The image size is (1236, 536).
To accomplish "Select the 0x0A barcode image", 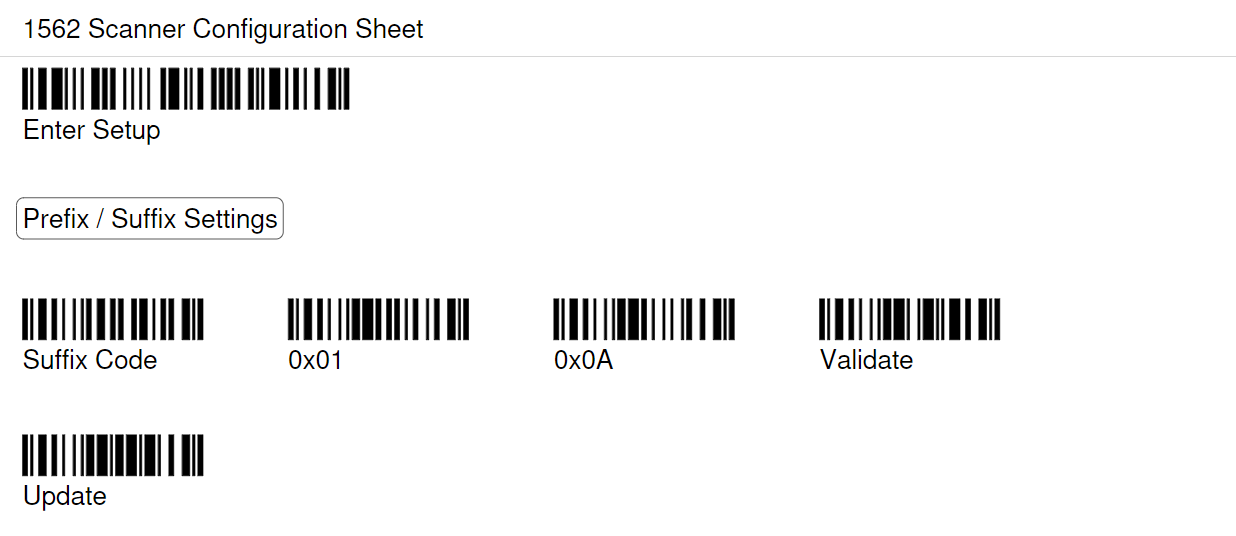I will coord(644,320).
